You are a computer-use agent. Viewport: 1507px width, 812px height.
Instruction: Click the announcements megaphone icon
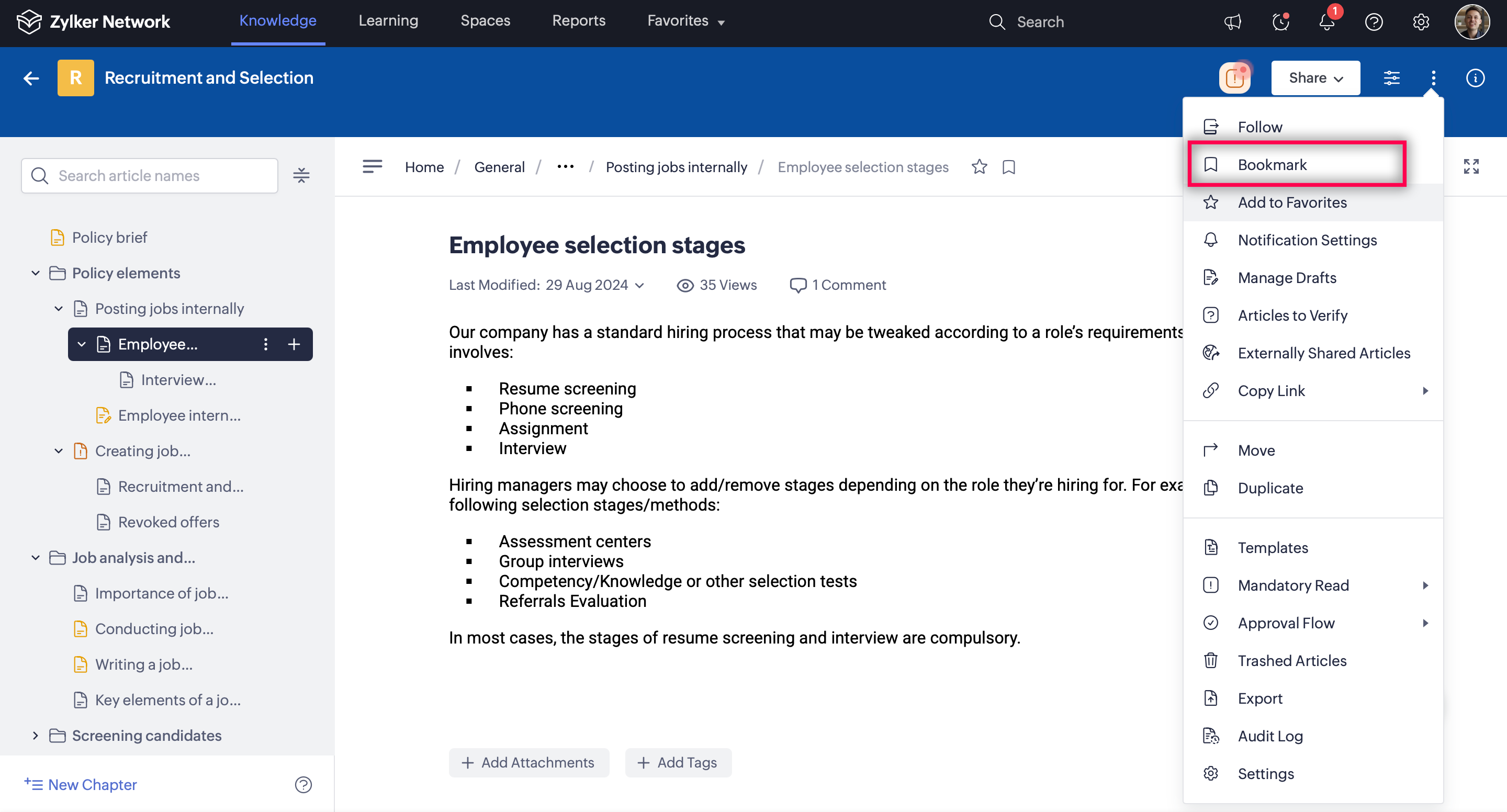[x=1233, y=22]
